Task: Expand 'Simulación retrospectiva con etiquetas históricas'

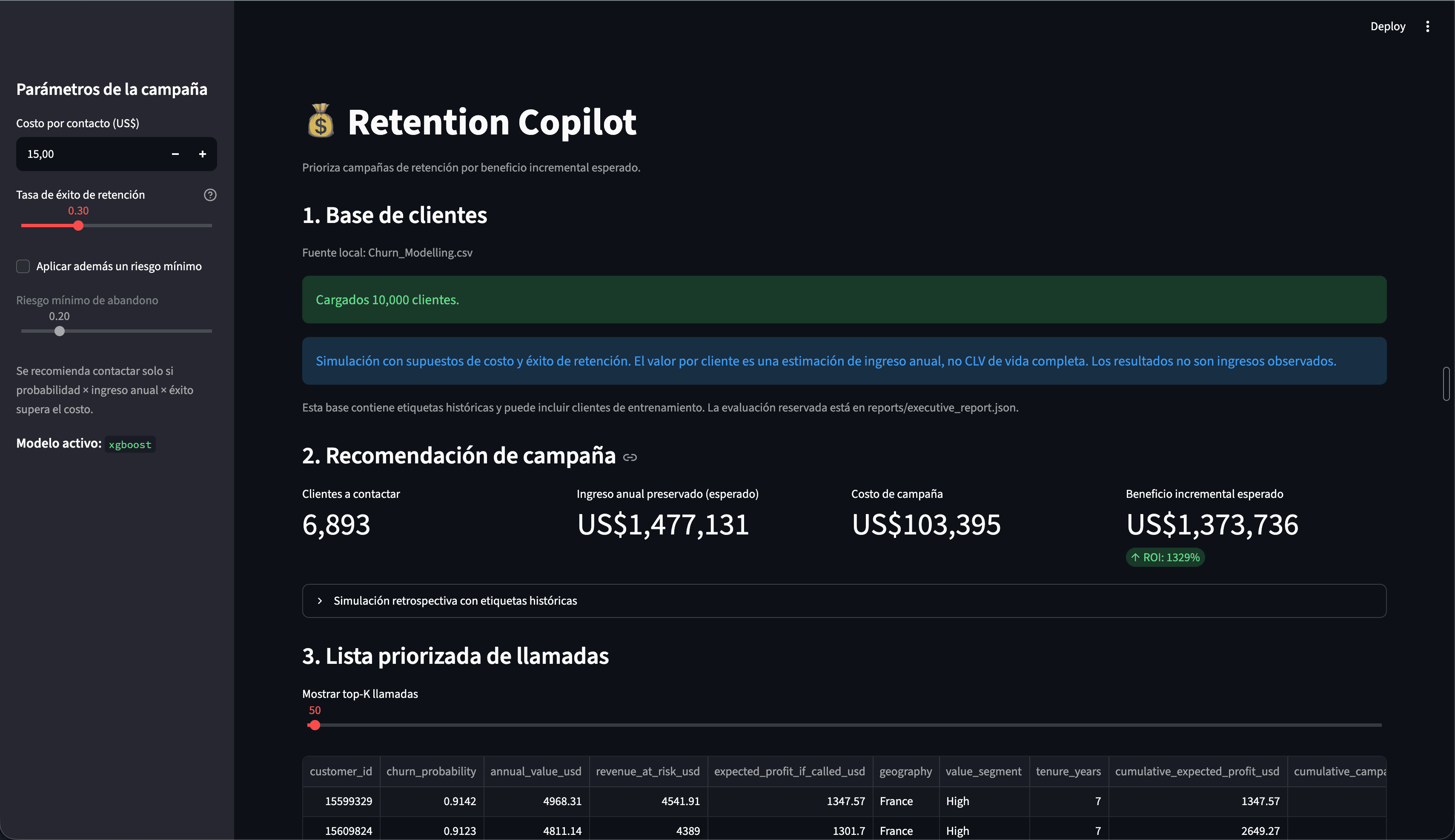Action: 844,600
